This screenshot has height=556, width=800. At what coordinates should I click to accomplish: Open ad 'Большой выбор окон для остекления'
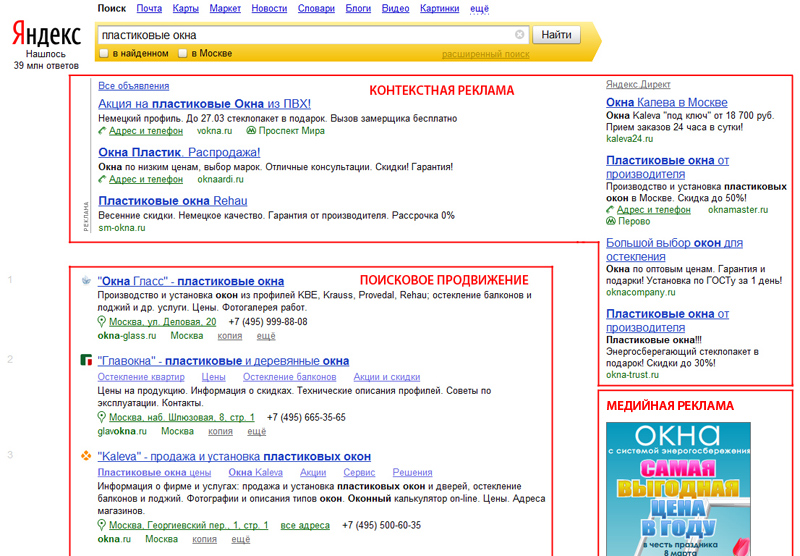coord(674,249)
